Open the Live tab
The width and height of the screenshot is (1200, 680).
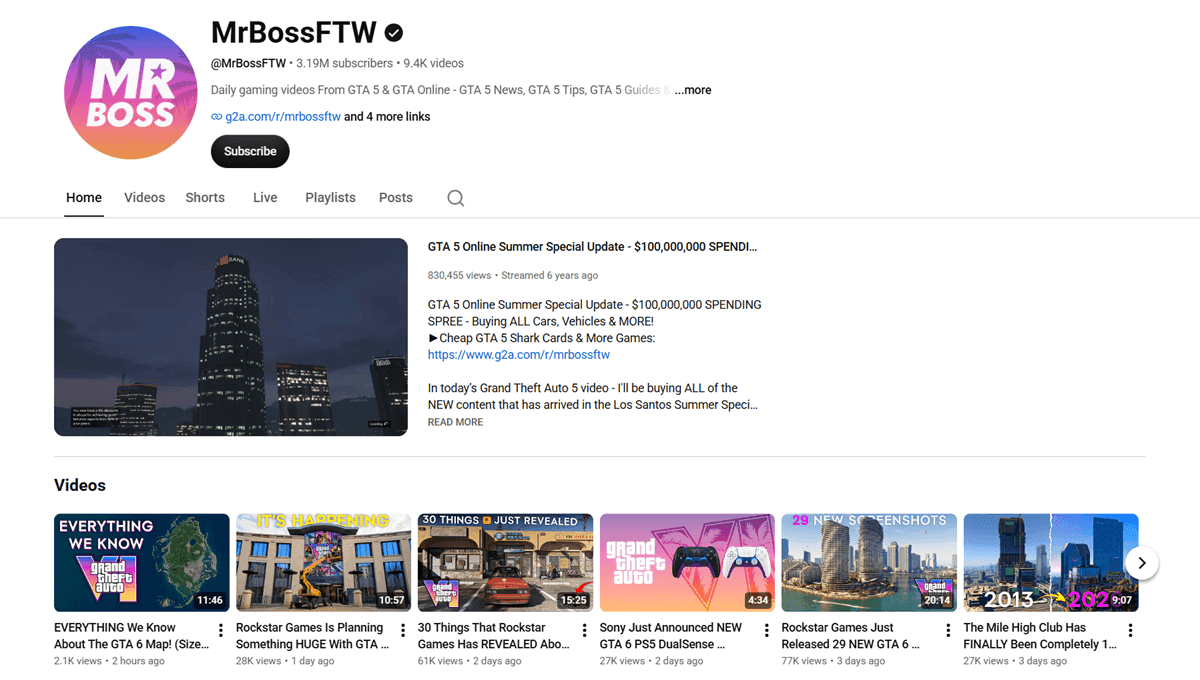[265, 198]
